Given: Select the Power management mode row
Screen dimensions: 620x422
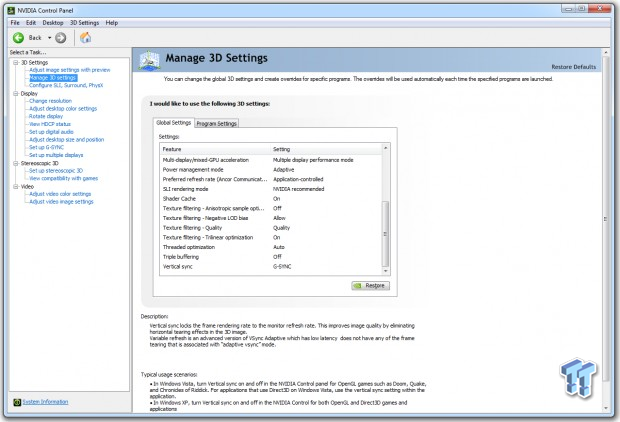Looking at the screenshot, I should (x=271, y=170).
